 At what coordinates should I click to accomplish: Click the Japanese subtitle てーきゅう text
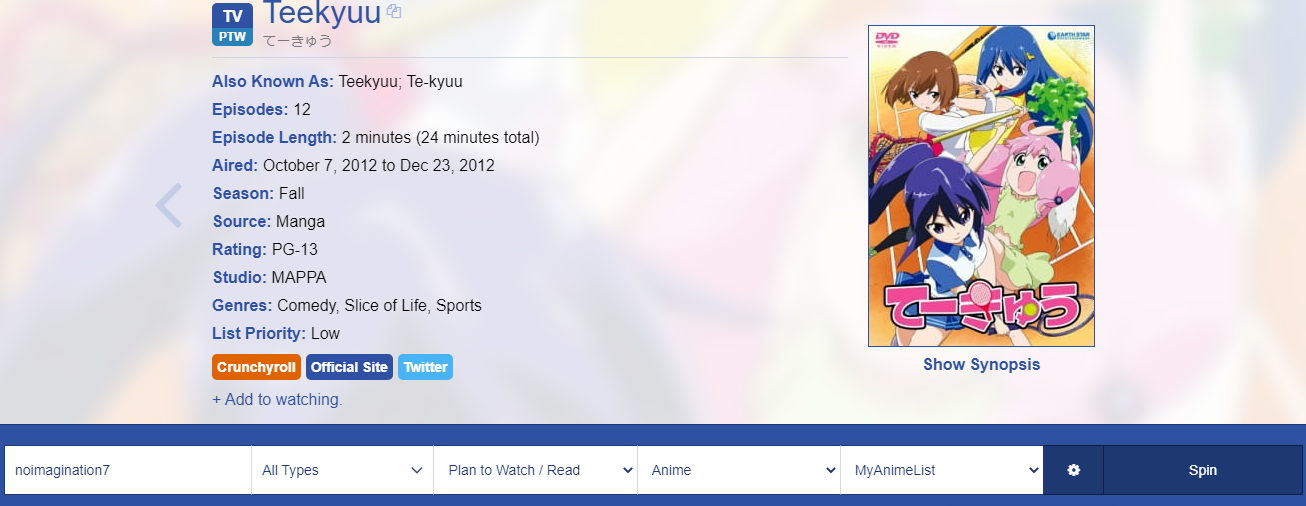tap(298, 41)
